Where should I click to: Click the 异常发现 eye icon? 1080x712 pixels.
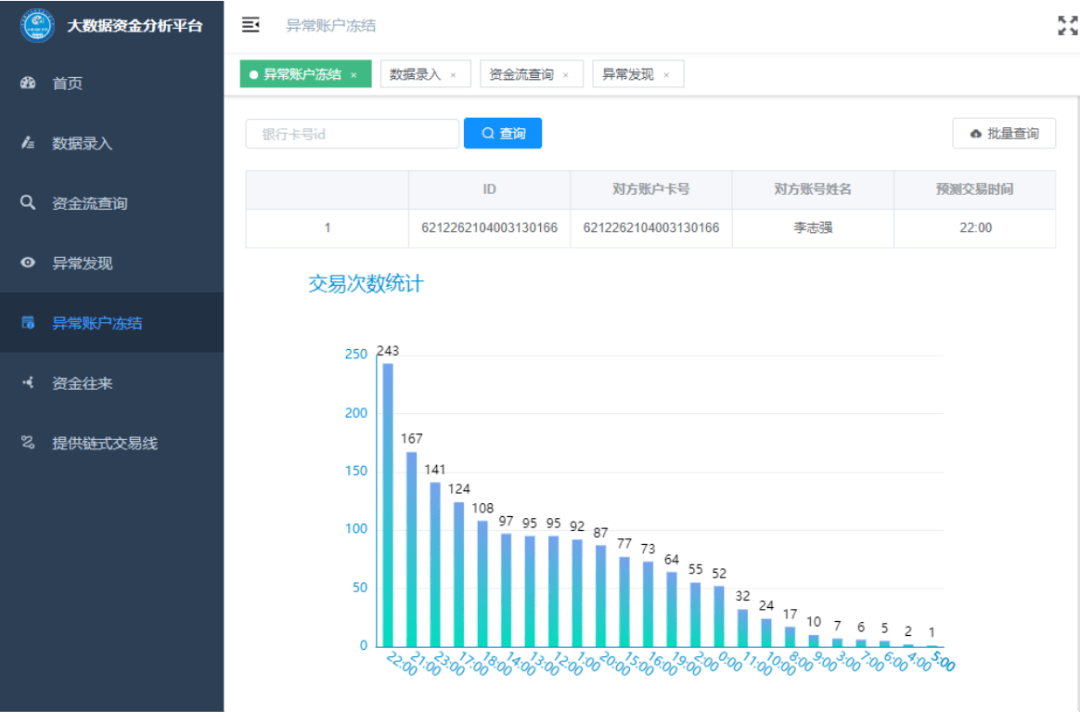click(28, 262)
